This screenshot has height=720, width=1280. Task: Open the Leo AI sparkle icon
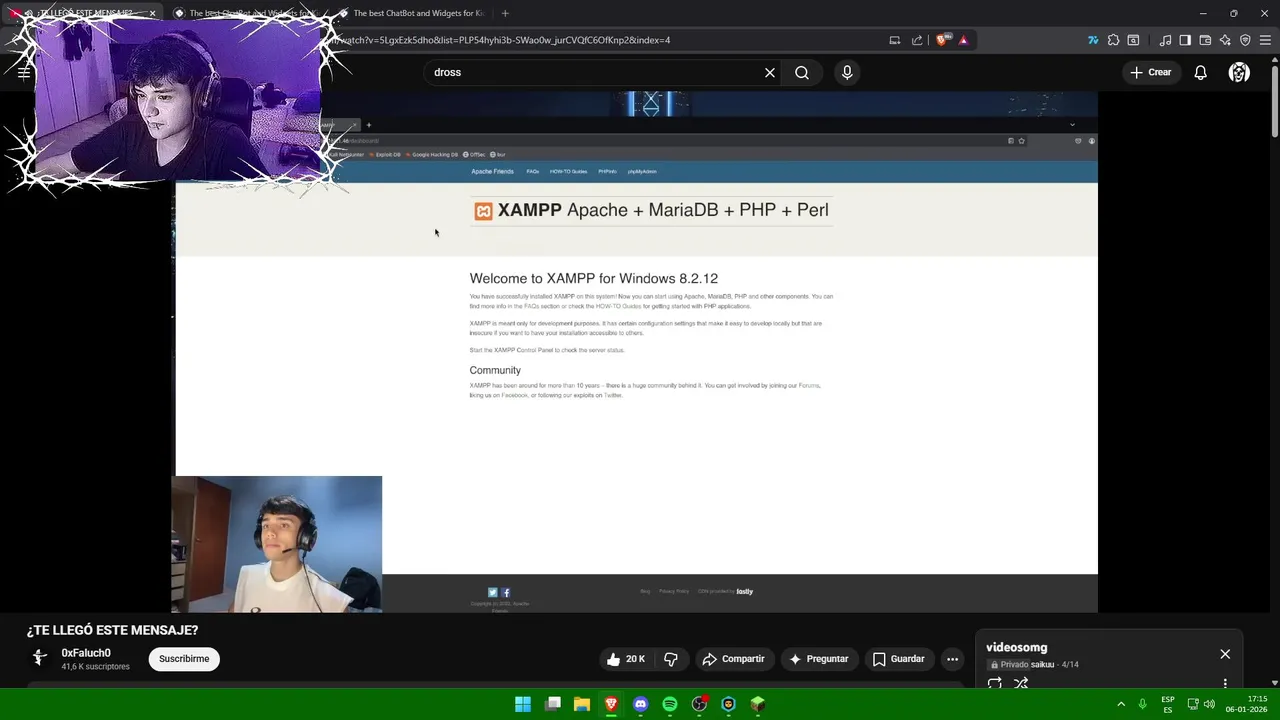[x=1225, y=41]
